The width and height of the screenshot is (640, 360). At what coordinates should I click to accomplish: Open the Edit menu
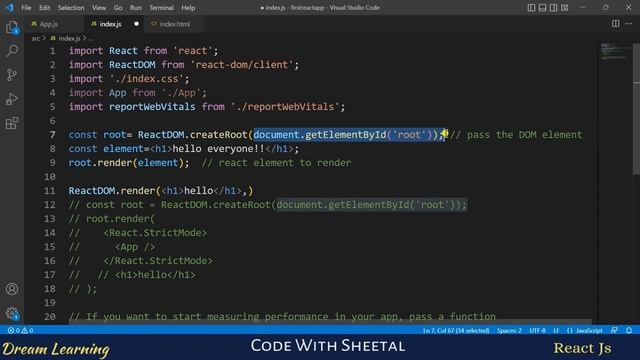(x=44, y=7)
